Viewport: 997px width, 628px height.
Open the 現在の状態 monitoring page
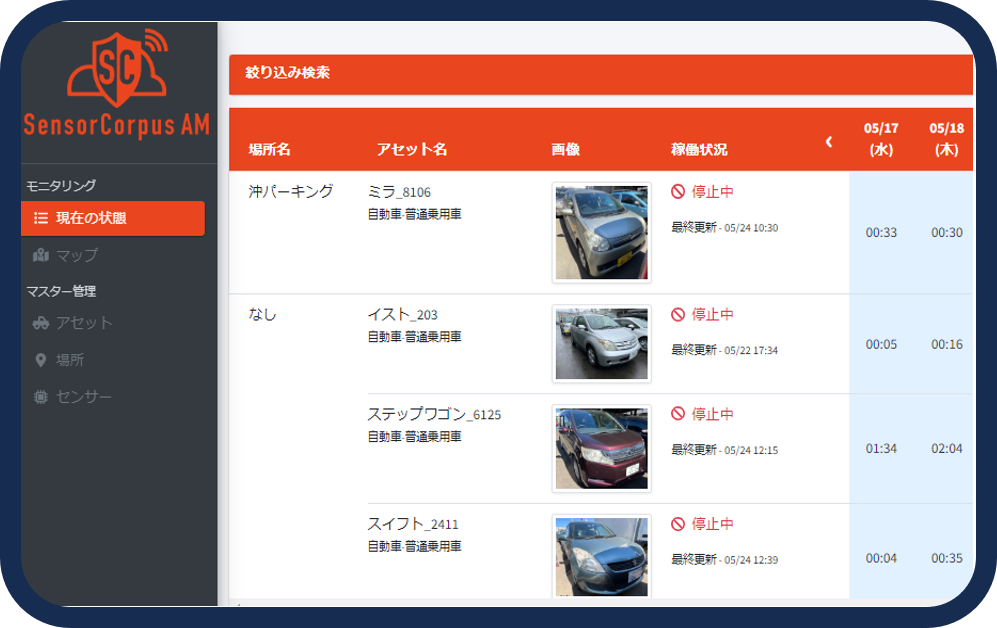pos(113,218)
